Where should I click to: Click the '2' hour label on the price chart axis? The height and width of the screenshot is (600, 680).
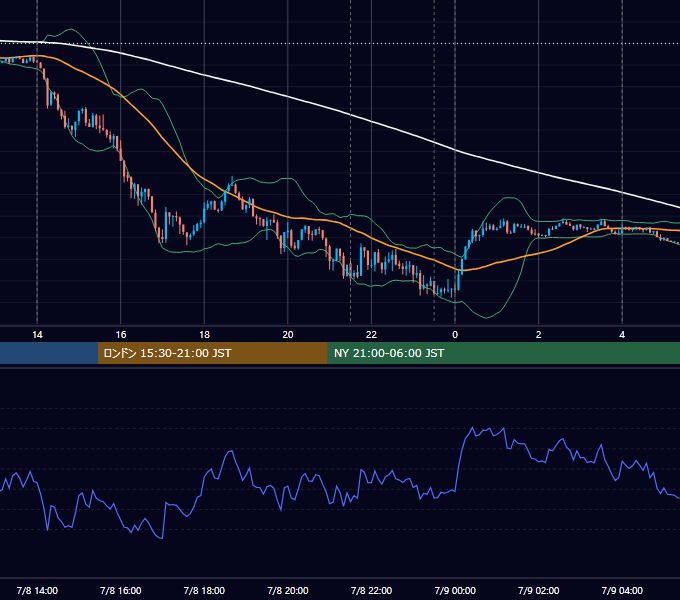[539, 335]
